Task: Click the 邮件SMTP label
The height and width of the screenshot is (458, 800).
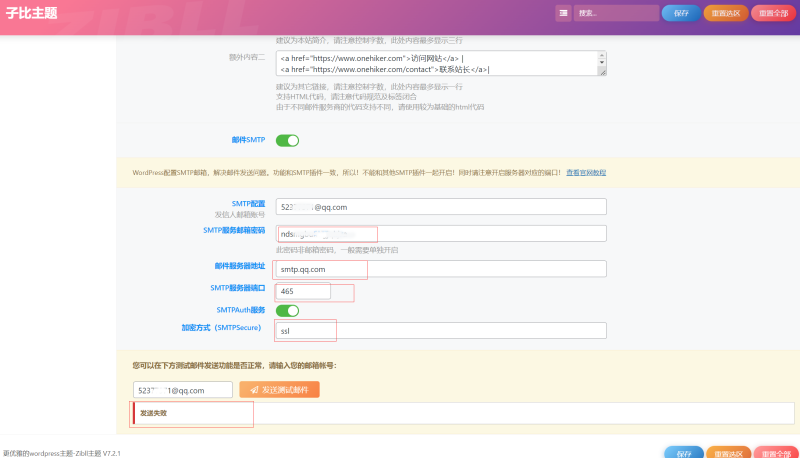Action: point(248,140)
